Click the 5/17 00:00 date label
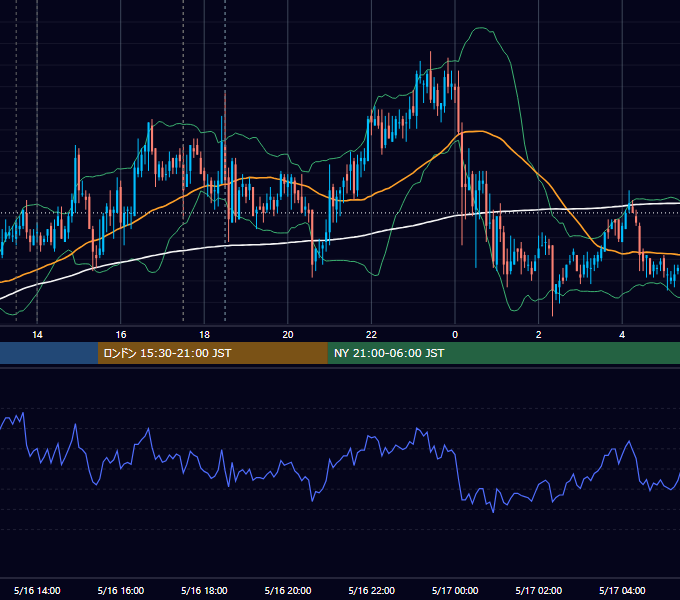The image size is (680, 600). (455, 590)
